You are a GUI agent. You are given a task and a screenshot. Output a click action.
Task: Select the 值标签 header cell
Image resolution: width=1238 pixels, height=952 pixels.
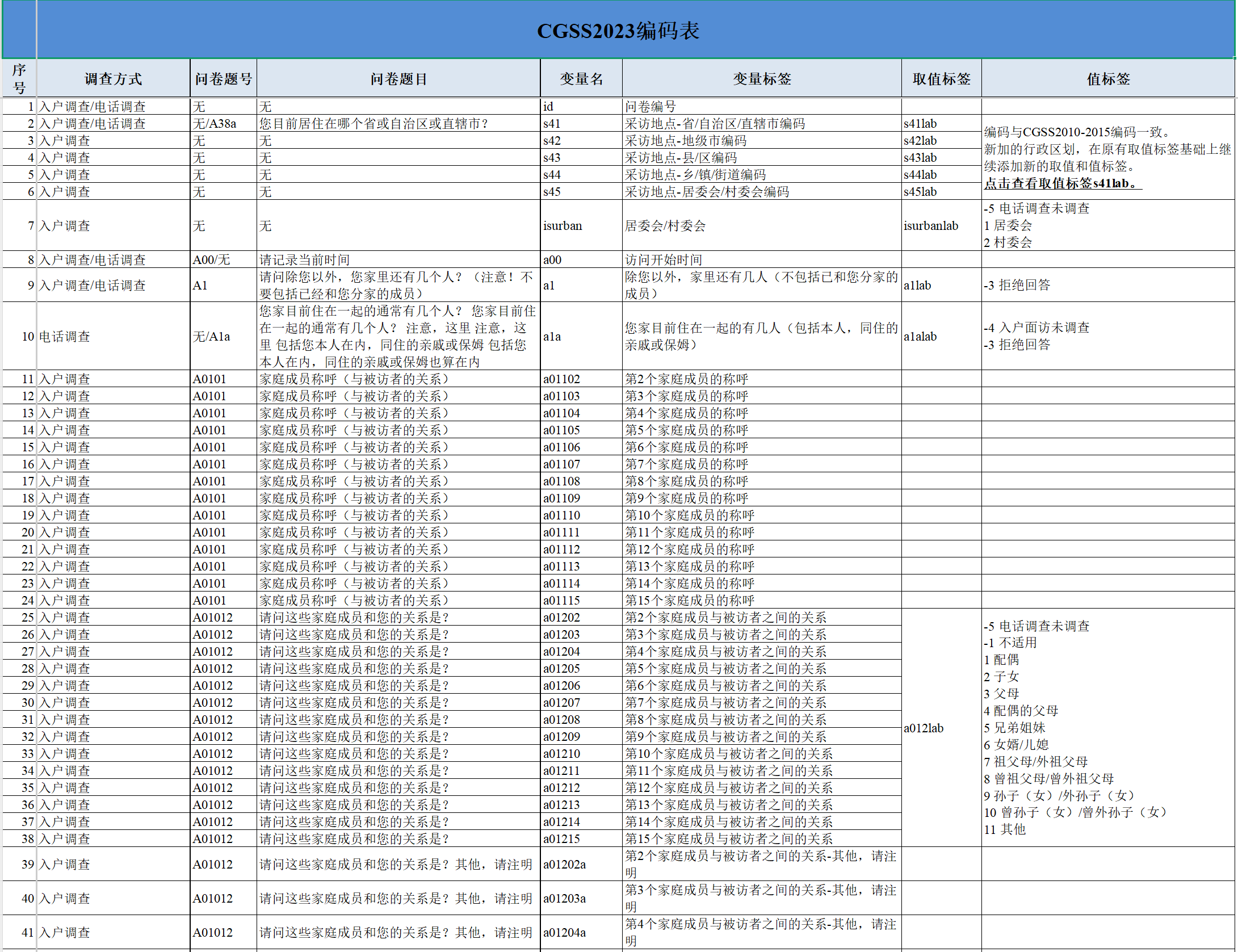click(1108, 79)
